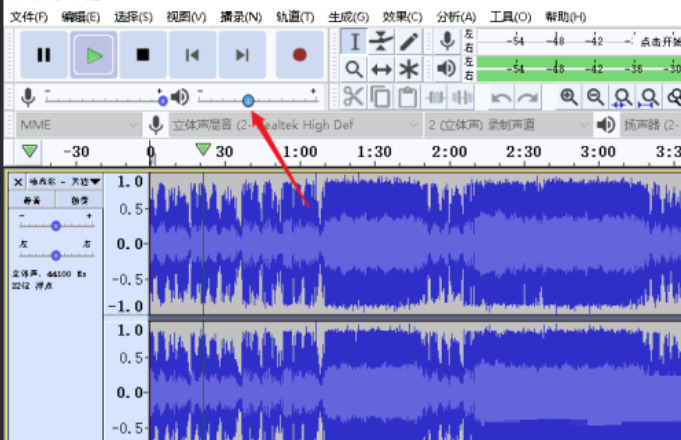
Task: Click the speaker icon by playback volume slider
Action: point(180,97)
